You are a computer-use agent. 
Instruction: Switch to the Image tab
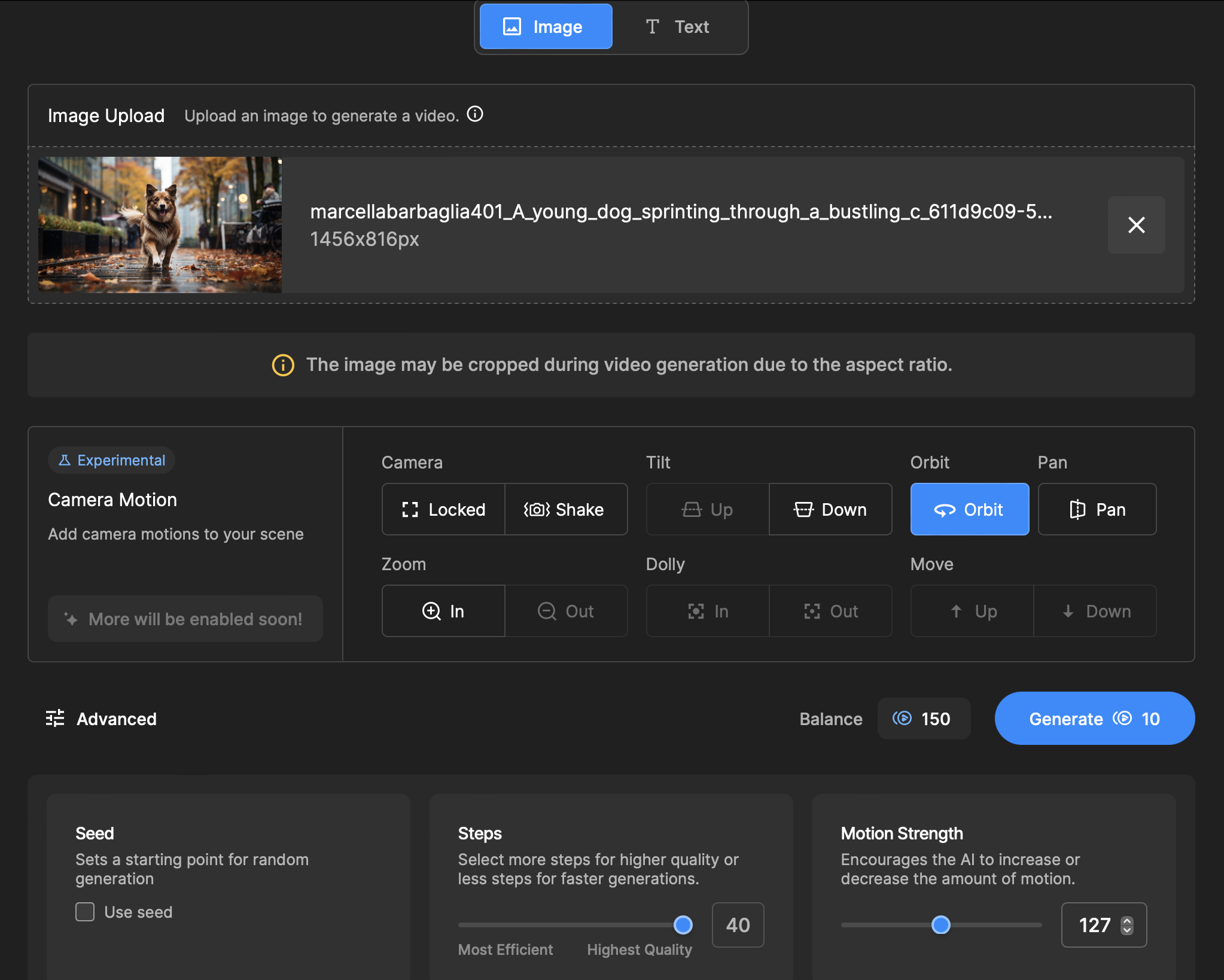point(546,27)
